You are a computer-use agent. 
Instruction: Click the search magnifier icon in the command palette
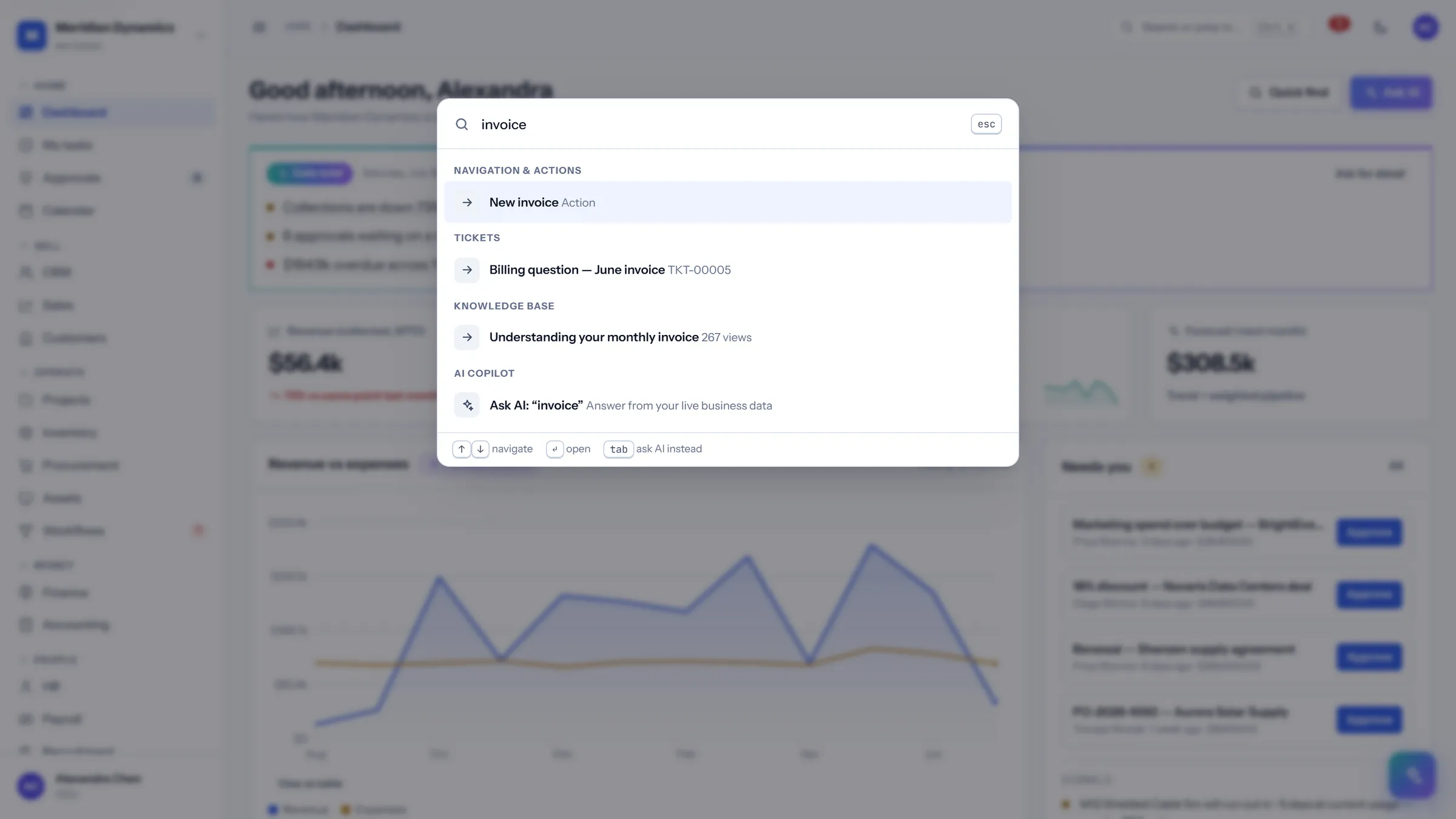[462, 124]
